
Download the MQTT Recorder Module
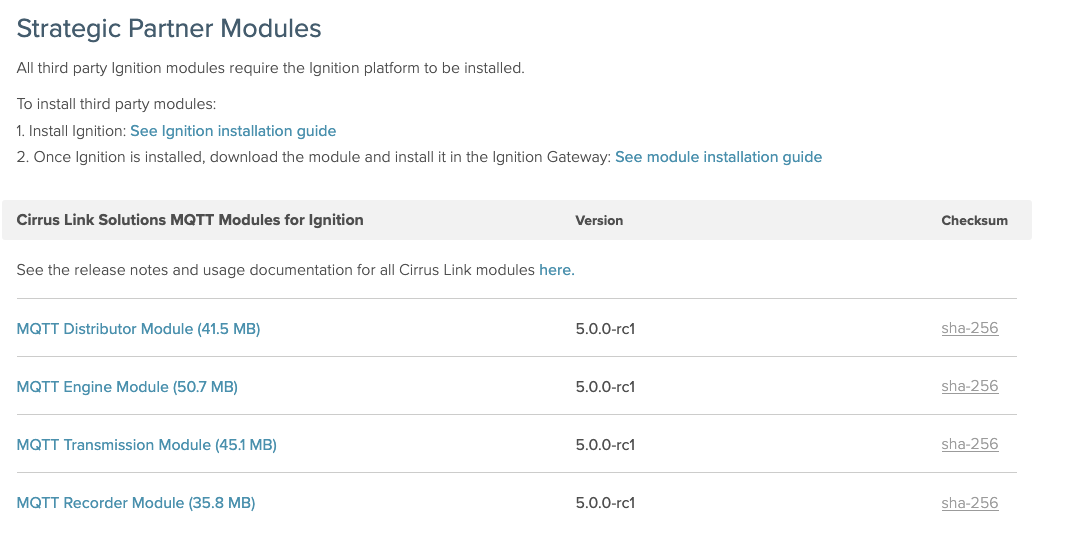coord(136,503)
